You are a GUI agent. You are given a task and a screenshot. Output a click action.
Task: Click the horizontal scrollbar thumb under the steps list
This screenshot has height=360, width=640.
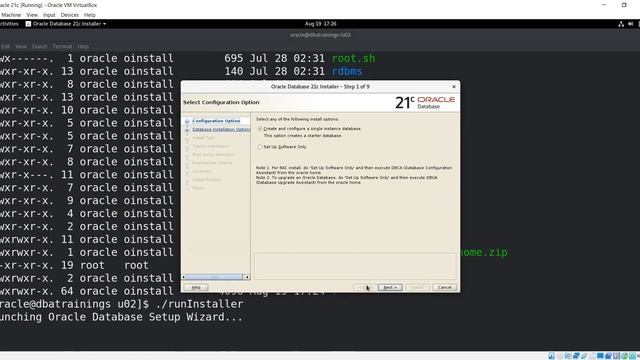click(x=215, y=277)
